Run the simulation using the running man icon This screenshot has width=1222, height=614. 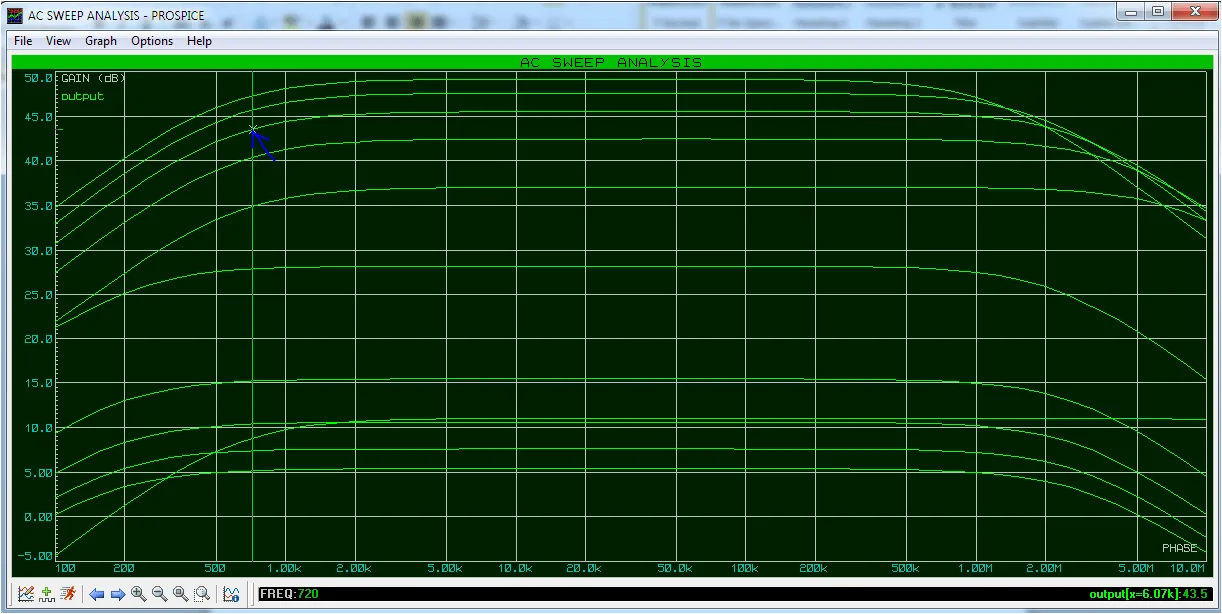pyautogui.click(x=67, y=594)
